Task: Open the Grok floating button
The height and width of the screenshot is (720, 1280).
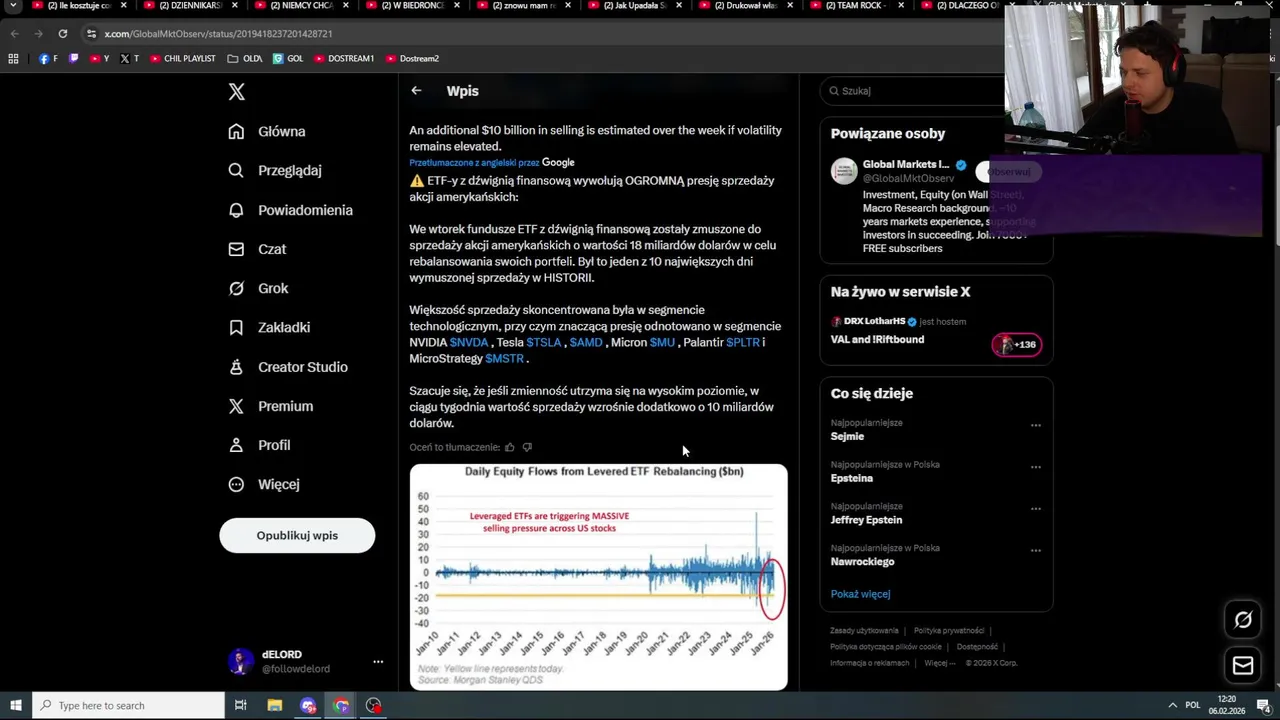Action: pos(1243,620)
